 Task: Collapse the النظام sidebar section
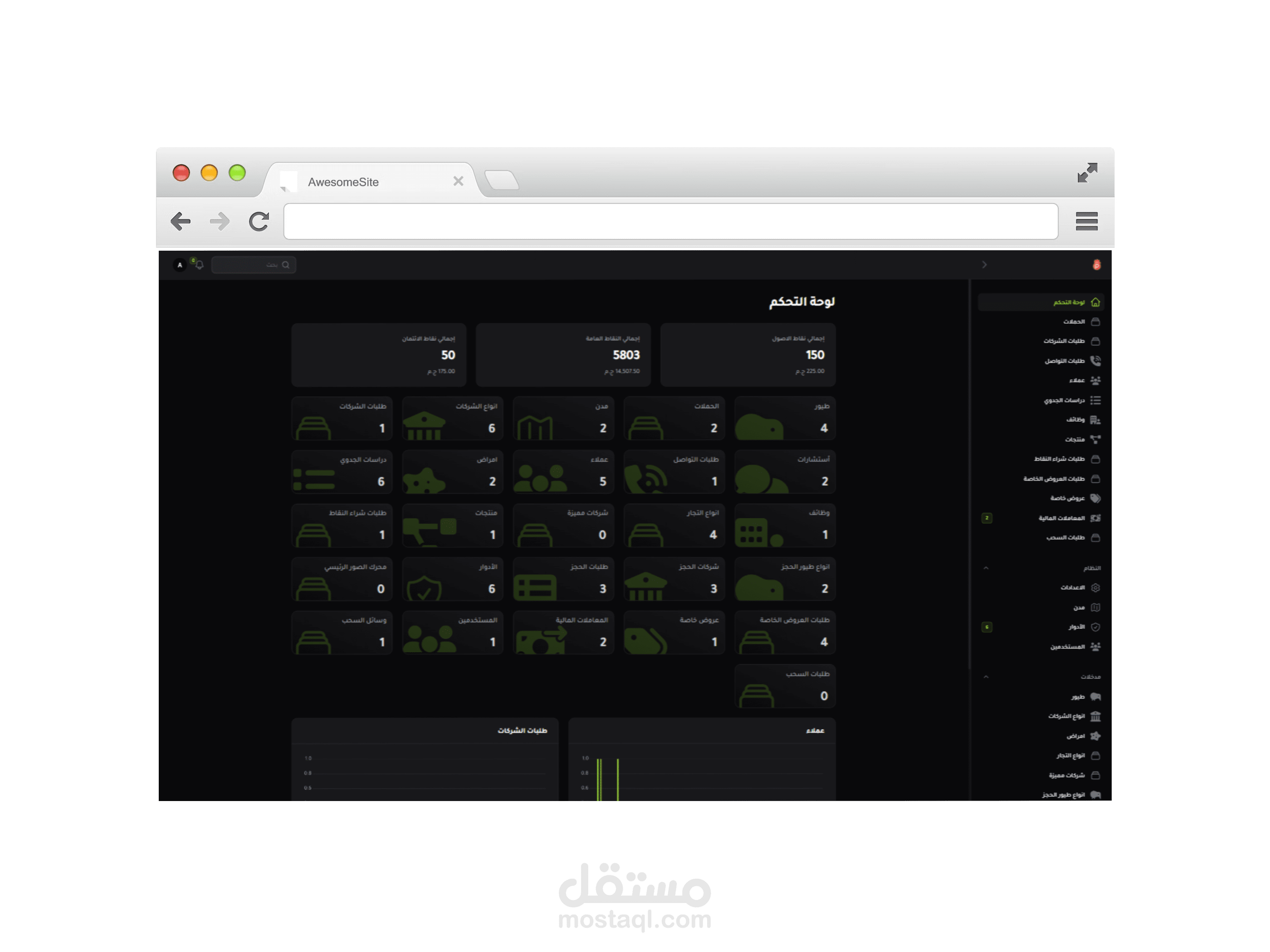(x=986, y=568)
